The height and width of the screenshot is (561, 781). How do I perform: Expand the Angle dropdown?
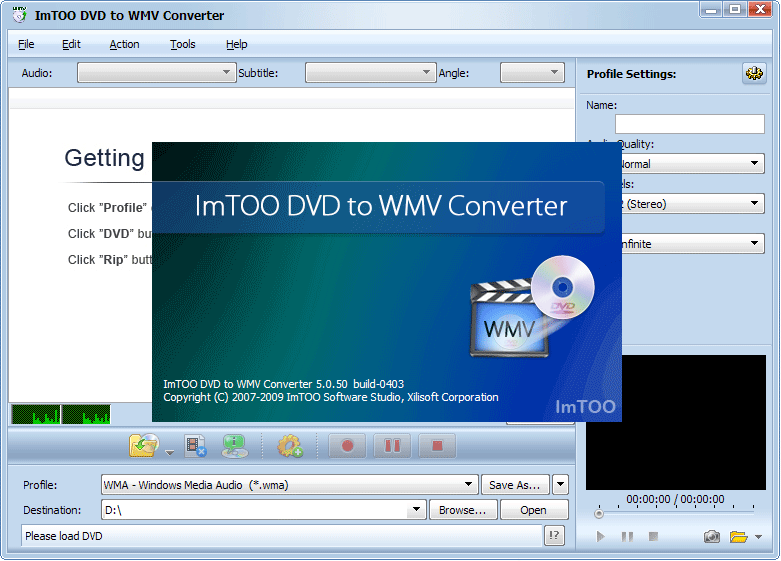click(x=532, y=72)
